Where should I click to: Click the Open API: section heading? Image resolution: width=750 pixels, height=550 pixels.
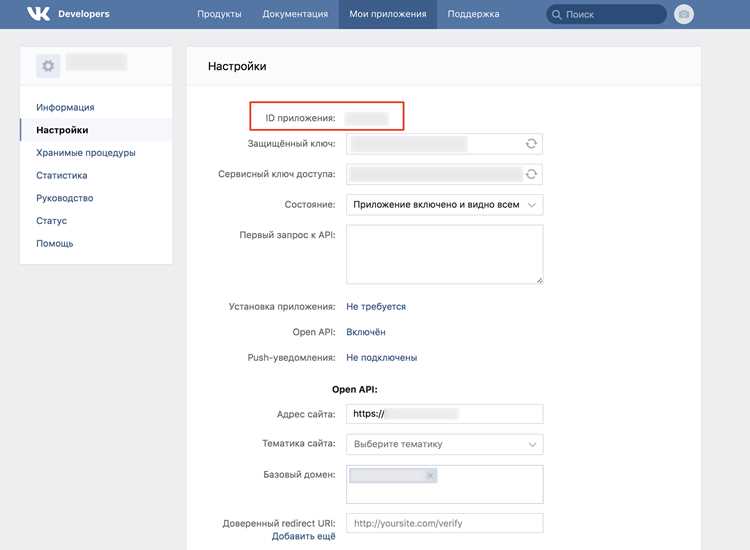click(355, 390)
